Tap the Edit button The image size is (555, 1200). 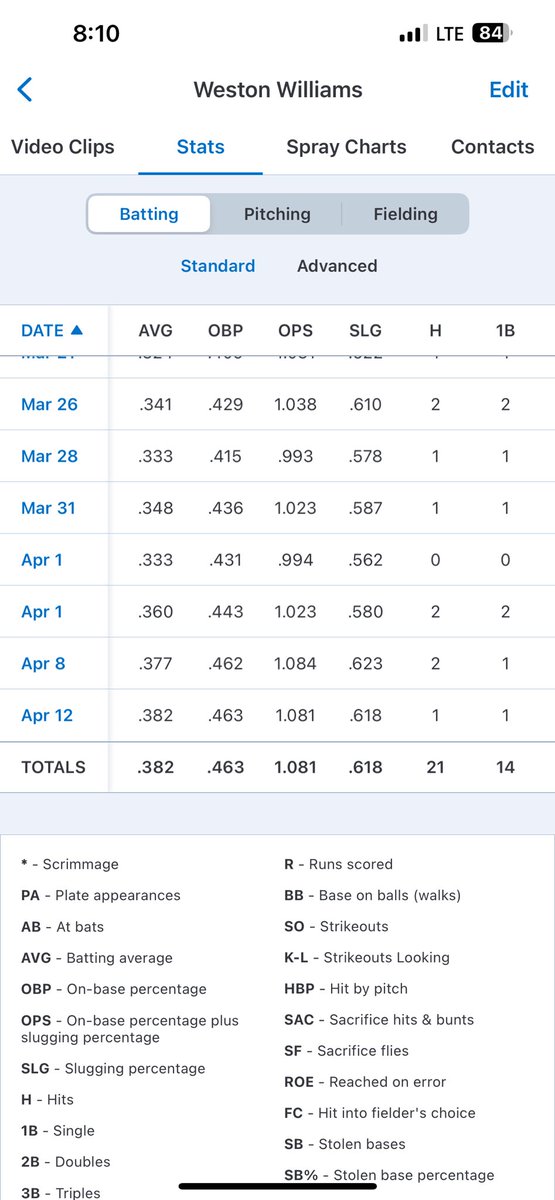point(508,89)
